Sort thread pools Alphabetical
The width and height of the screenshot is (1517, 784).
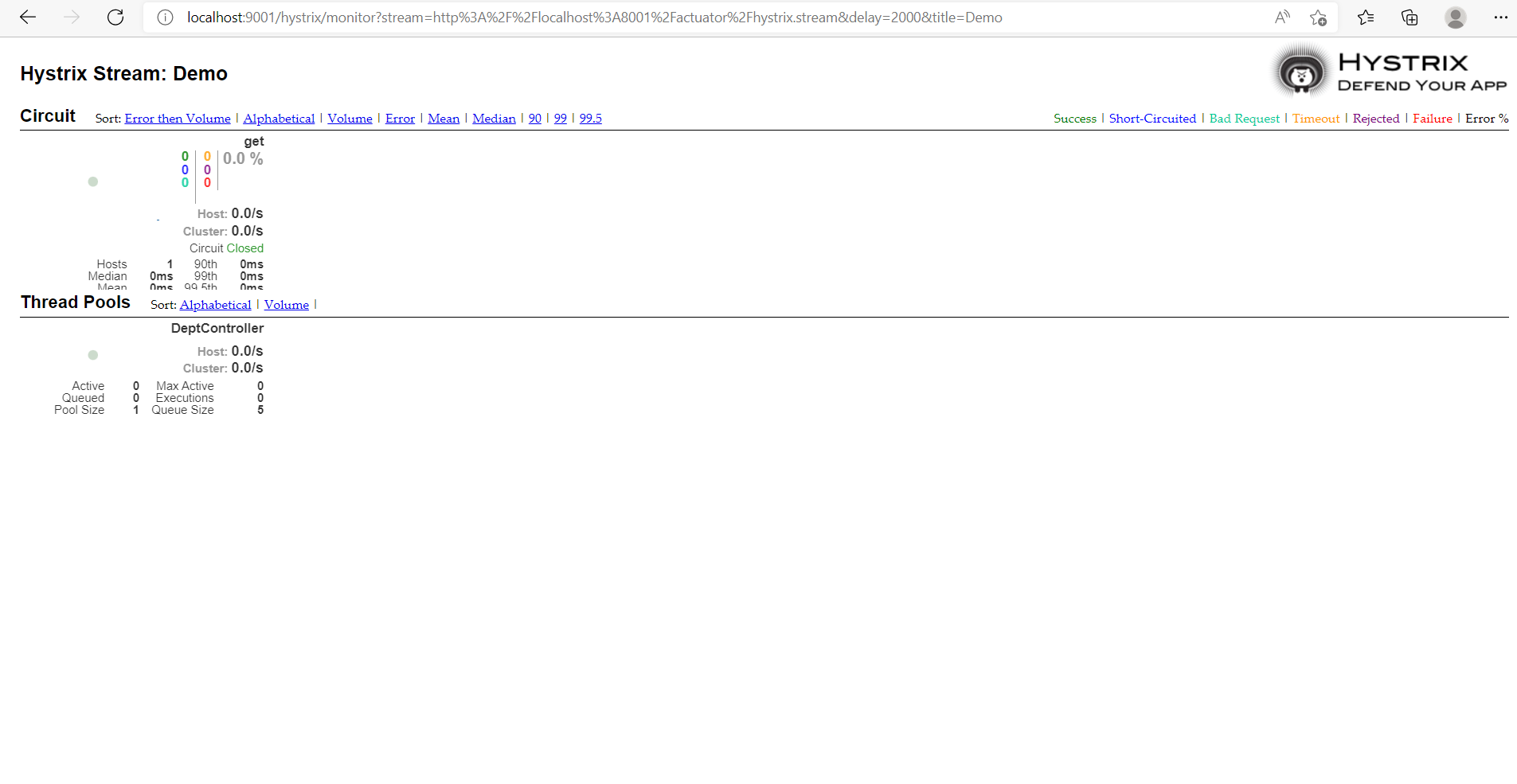[x=215, y=305]
